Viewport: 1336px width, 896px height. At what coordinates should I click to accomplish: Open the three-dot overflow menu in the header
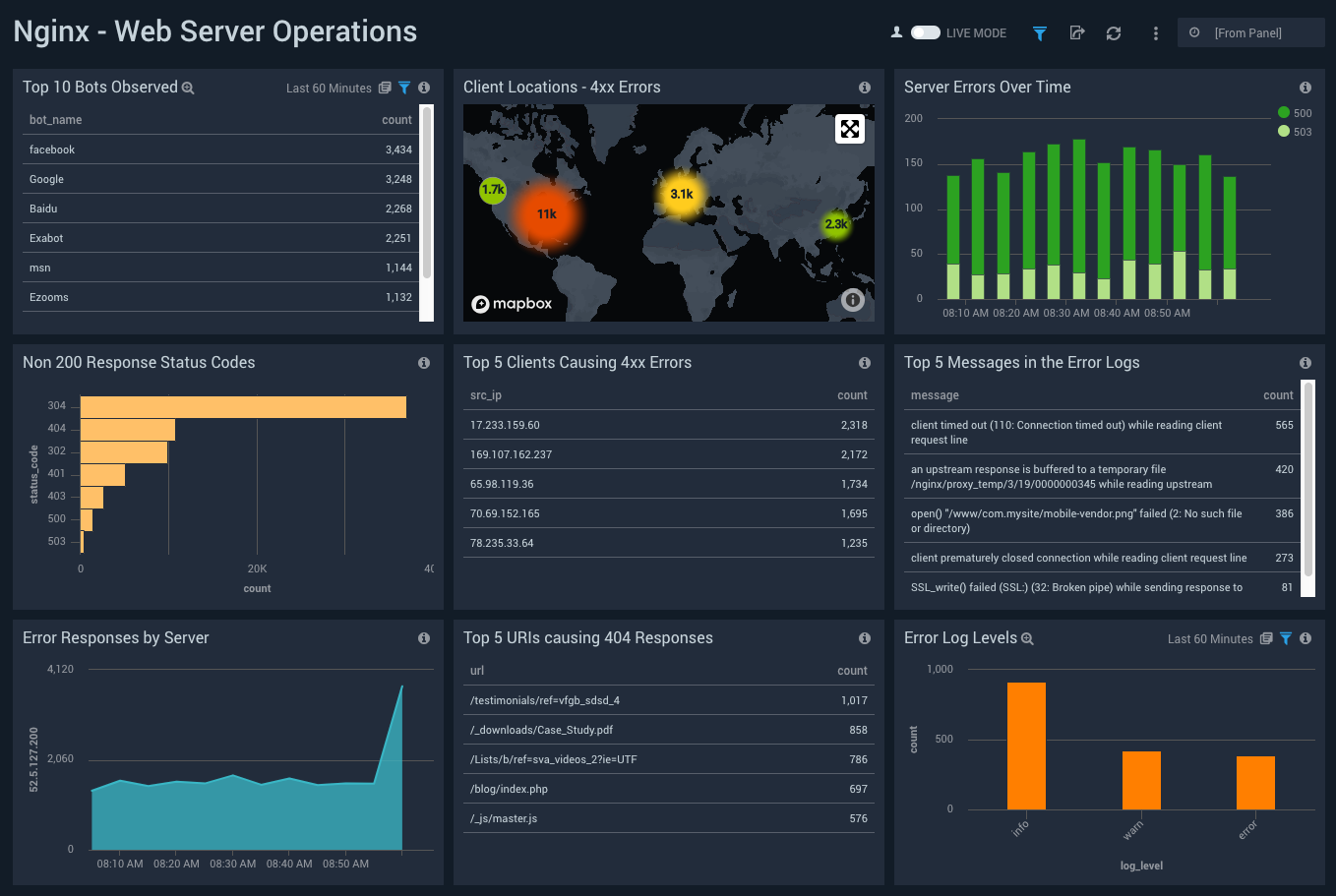[x=1155, y=32]
